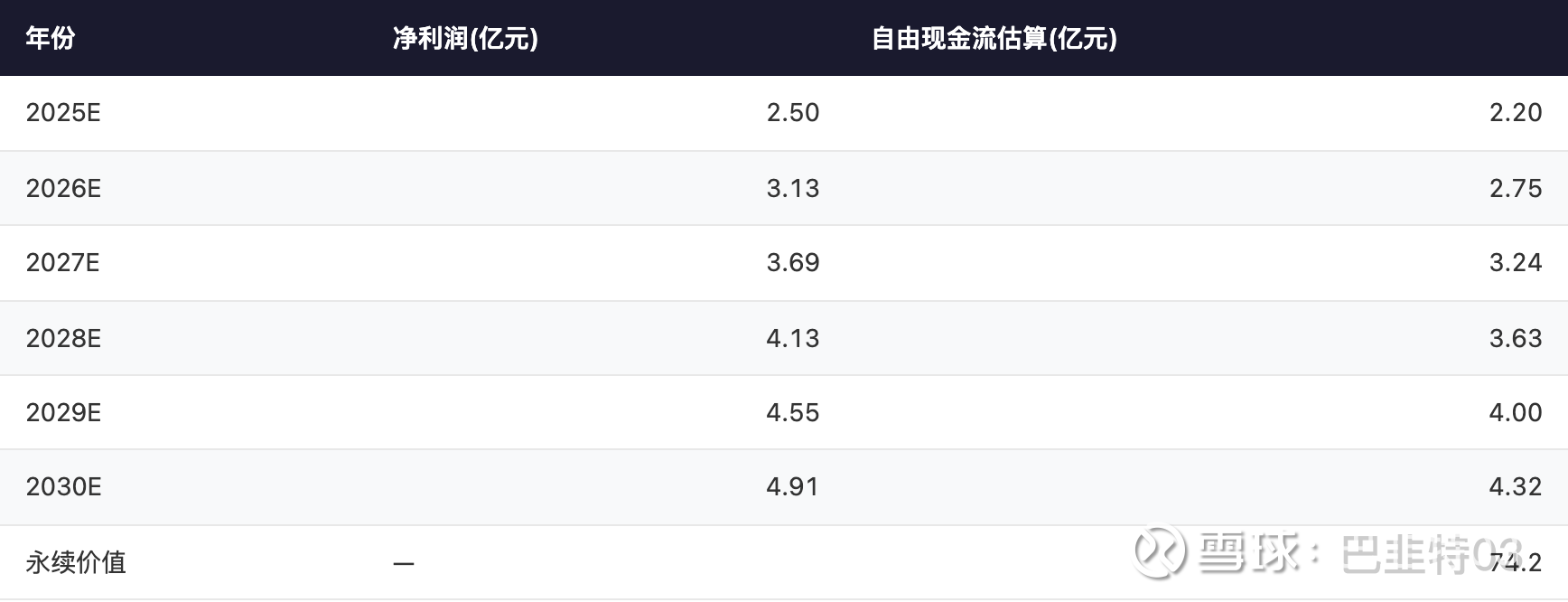Select the 净利润(亿元) column header
Viewport: 1568px width, 602px height.
point(465,38)
